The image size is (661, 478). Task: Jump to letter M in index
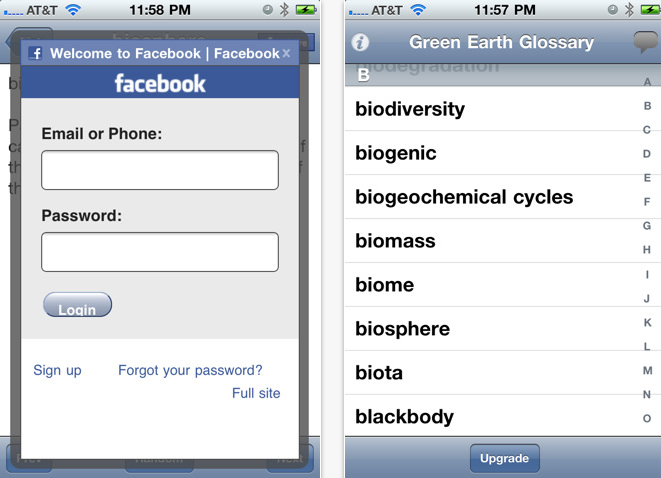pos(647,371)
